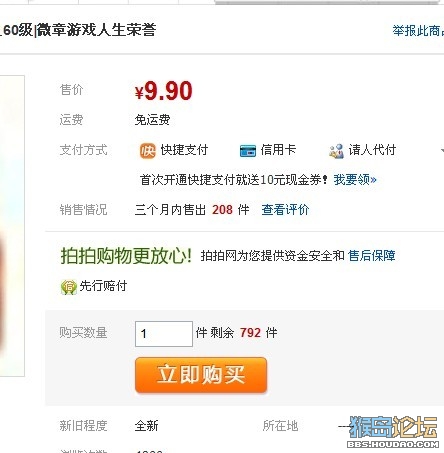
Task: Click the 立即购买 buy button
Action: pyautogui.click(x=201, y=375)
